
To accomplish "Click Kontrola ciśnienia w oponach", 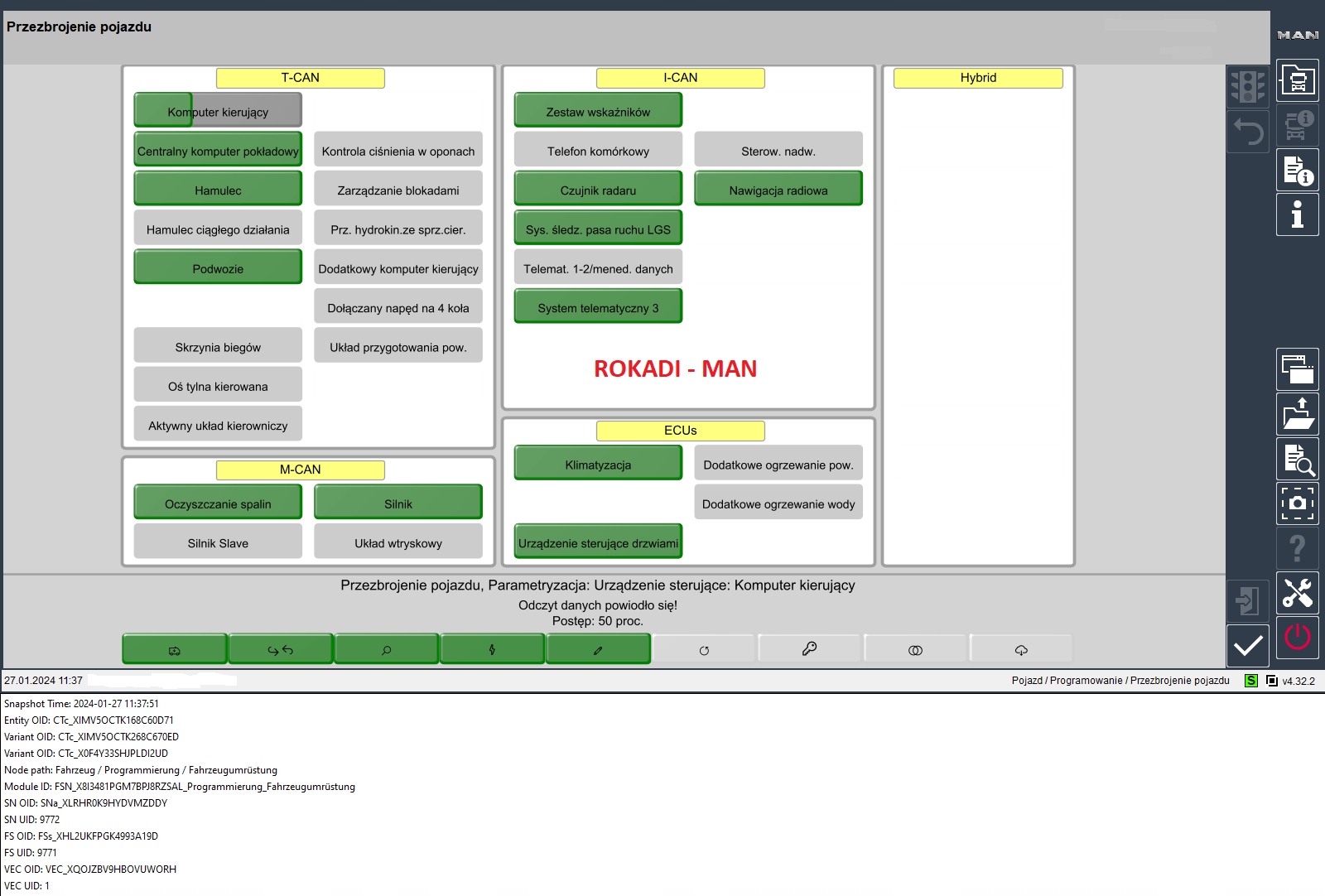I will tap(398, 151).
